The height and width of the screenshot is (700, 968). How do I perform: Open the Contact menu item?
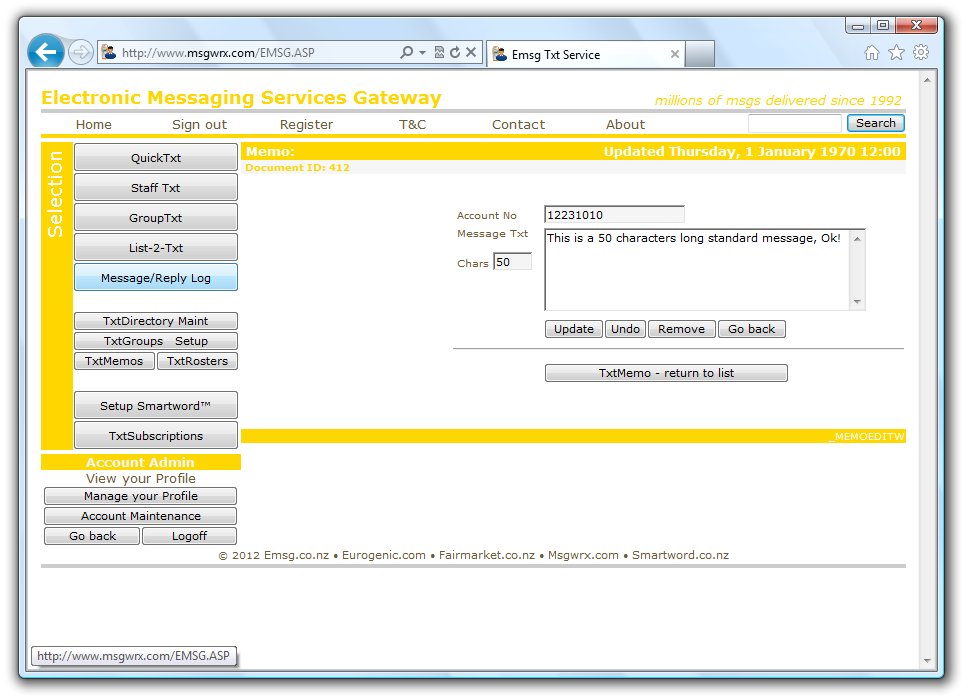point(518,124)
